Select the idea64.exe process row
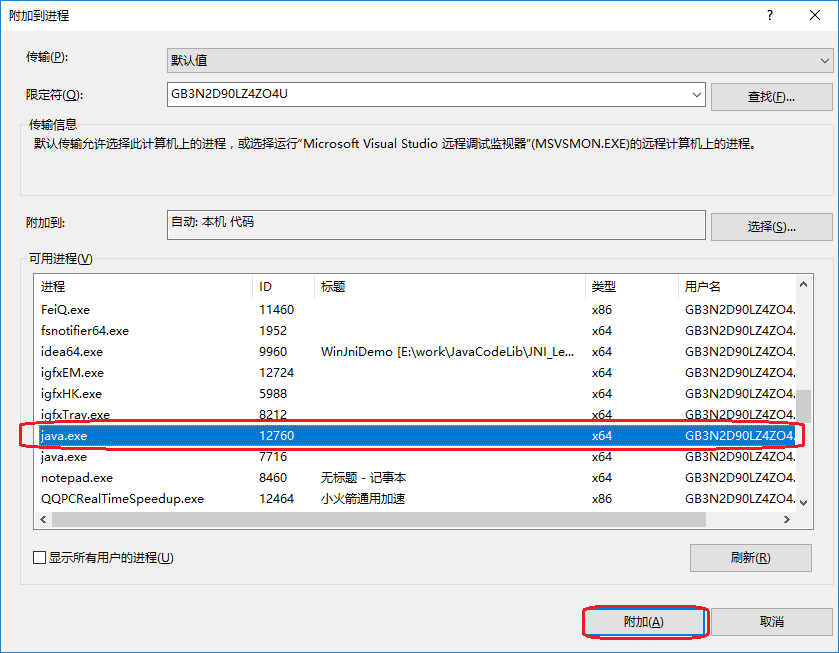The width and height of the screenshot is (839, 653). pyautogui.click(x=415, y=352)
